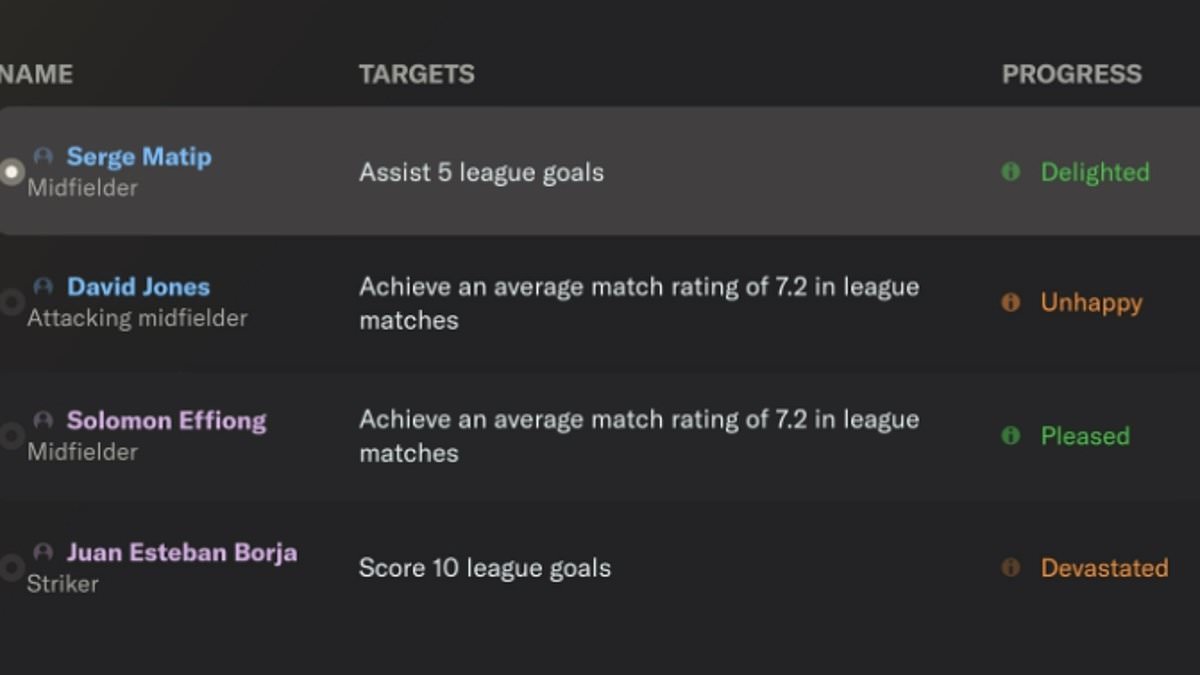
Task: Select the radio button for Solomon Effiong row
Action: [11, 435]
